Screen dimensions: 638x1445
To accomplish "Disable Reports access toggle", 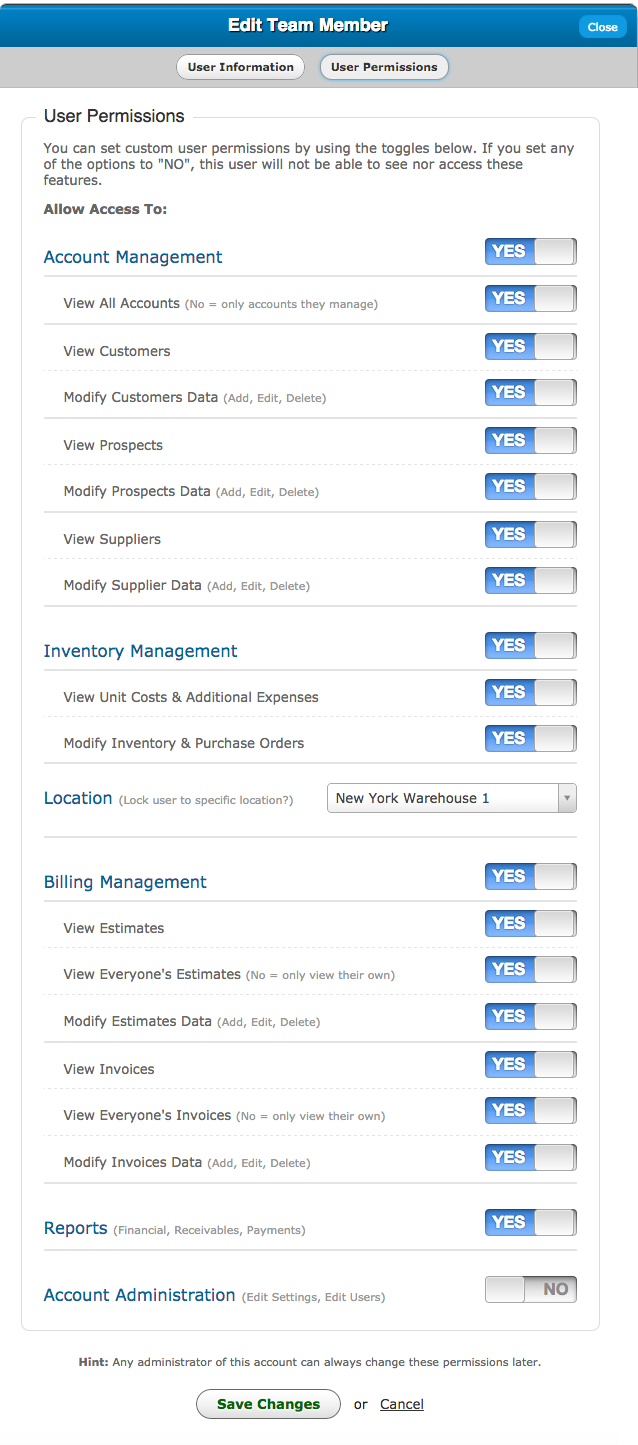I will (530, 1223).
